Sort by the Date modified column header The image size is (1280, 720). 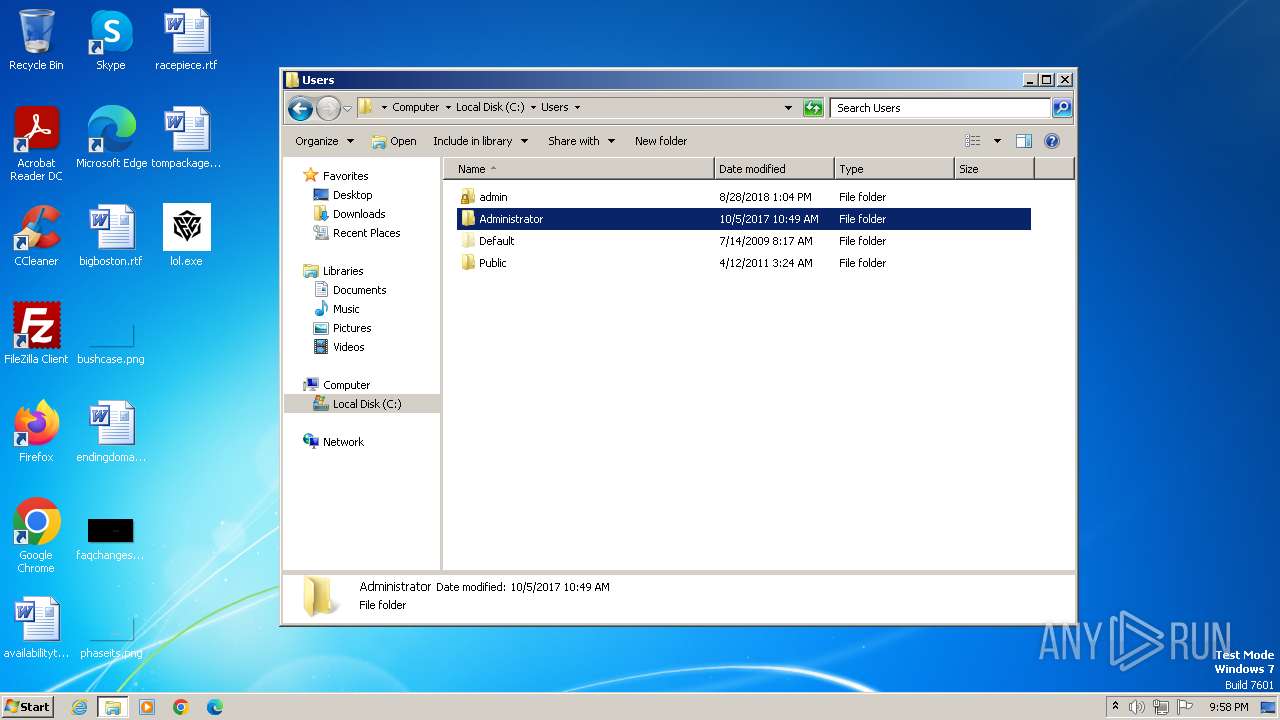pyautogui.click(x=774, y=169)
